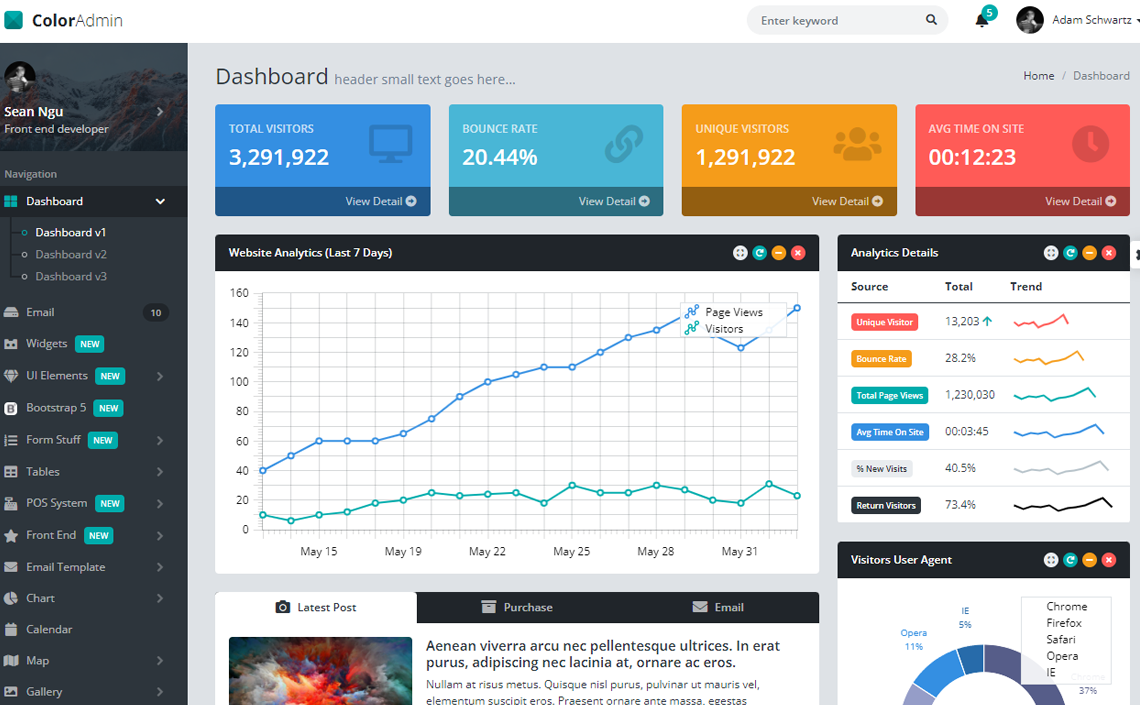1140x705 pixels.
Task: Click Adam Schwartz's profile avatar
Action: coord(1029,20)
